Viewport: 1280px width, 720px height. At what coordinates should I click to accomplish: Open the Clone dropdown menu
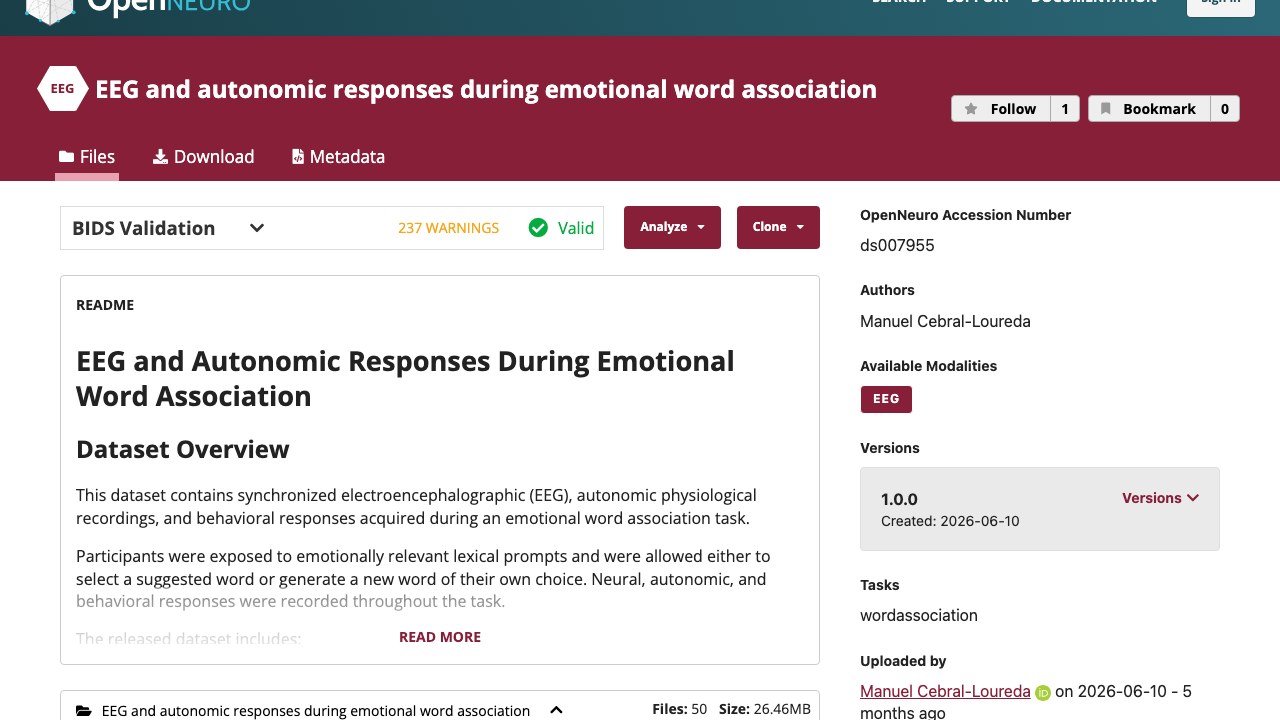tap(778, 227)
